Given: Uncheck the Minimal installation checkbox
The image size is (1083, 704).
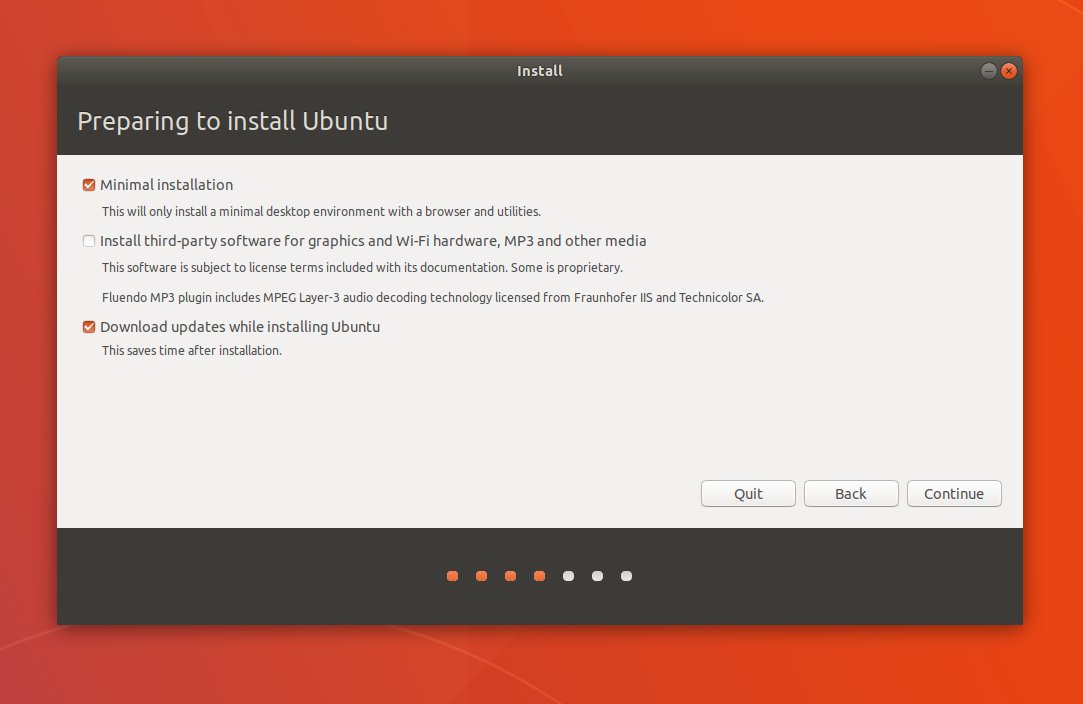Looking at the screenshot, I should tap(88, 185).
